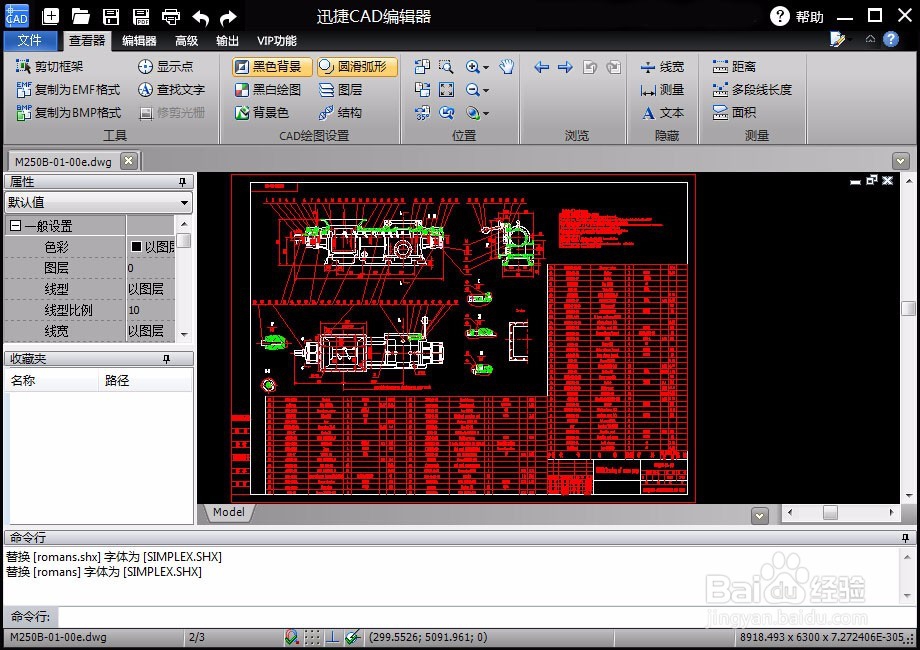Open the 图层 layers dialog
The width and height of the screenshot is (920, 650).
point(340,89)
